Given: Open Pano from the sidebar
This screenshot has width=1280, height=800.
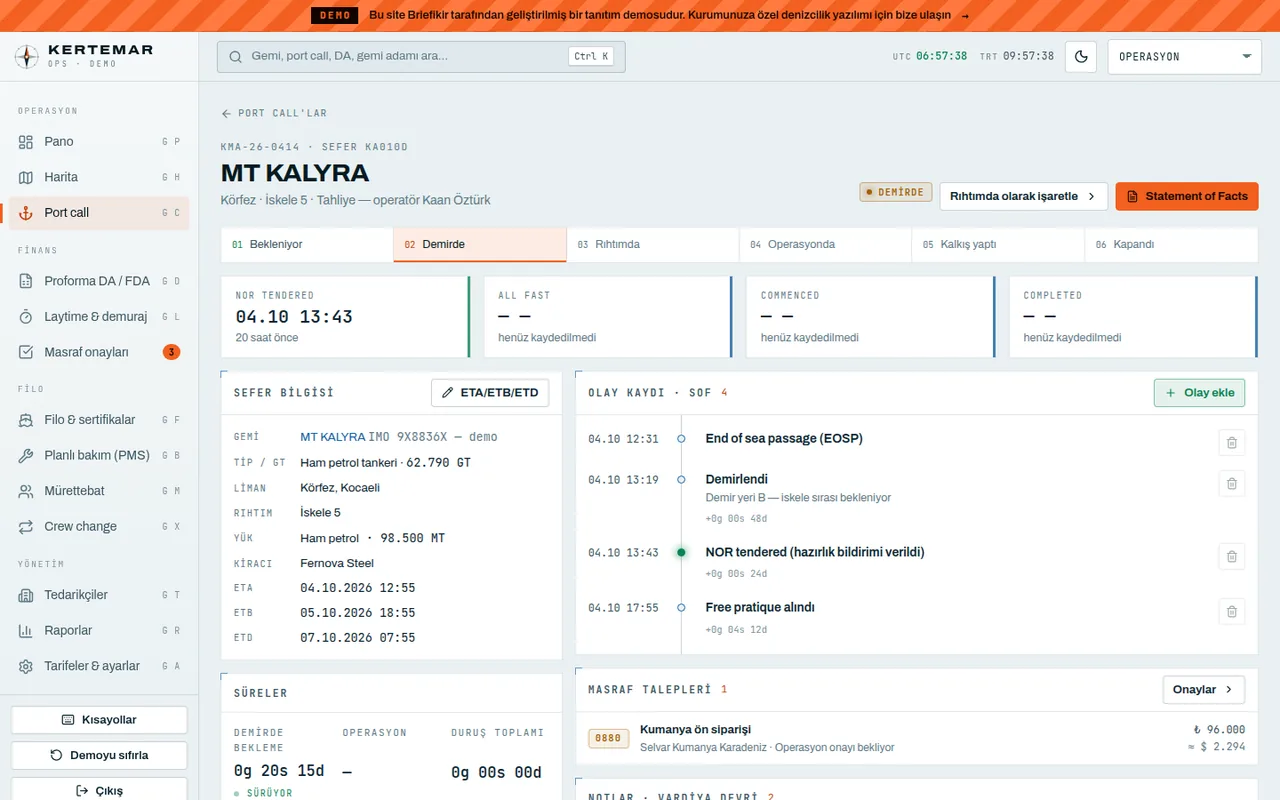Looking at the screenshot, I should coord(99,142).
